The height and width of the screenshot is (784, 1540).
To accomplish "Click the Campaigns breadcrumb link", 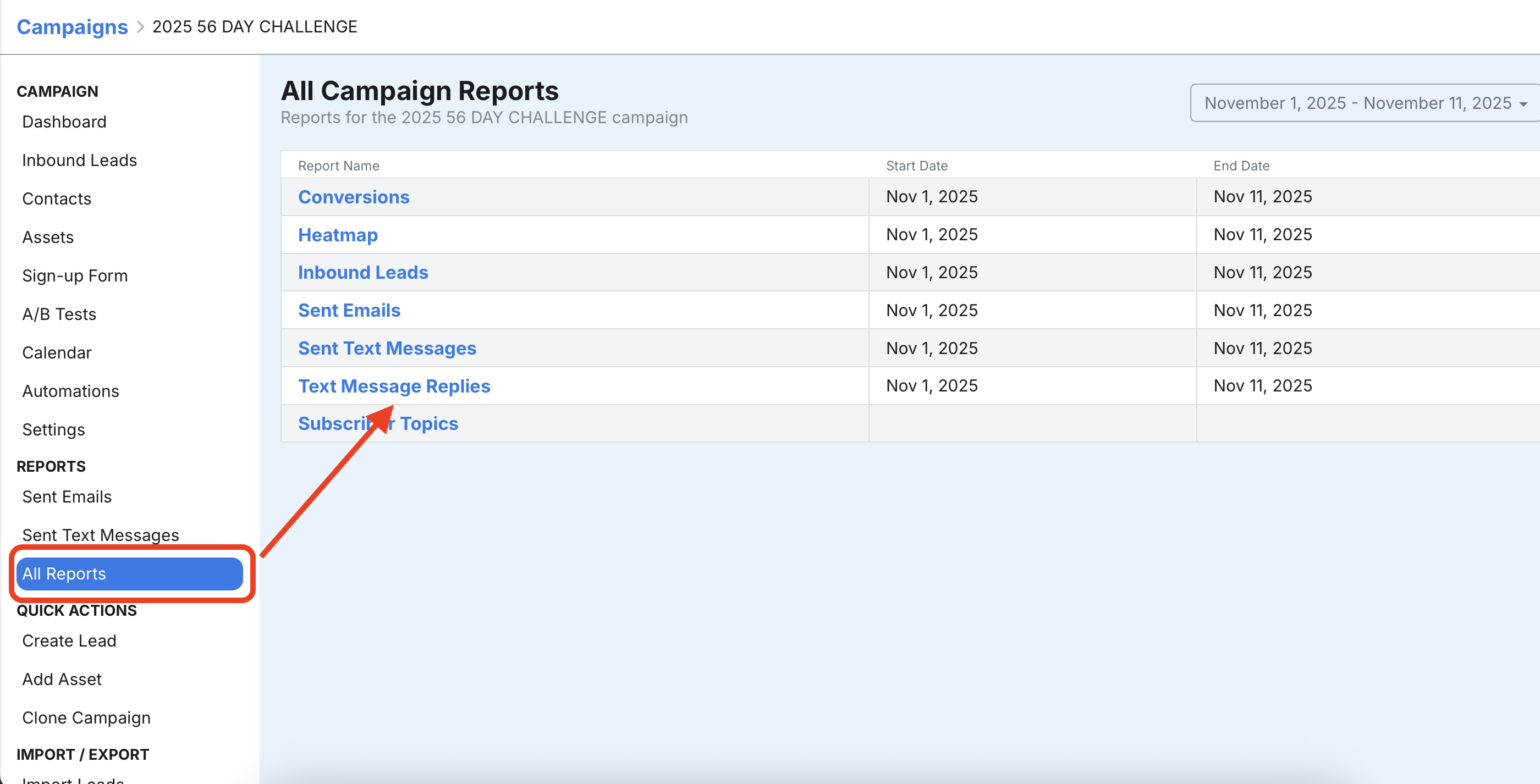I will [71, 27].
